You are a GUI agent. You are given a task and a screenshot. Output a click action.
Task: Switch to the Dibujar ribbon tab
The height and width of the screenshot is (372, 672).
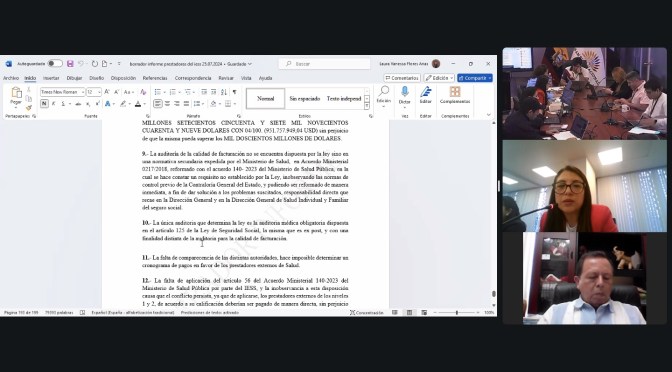click(74, 78)
